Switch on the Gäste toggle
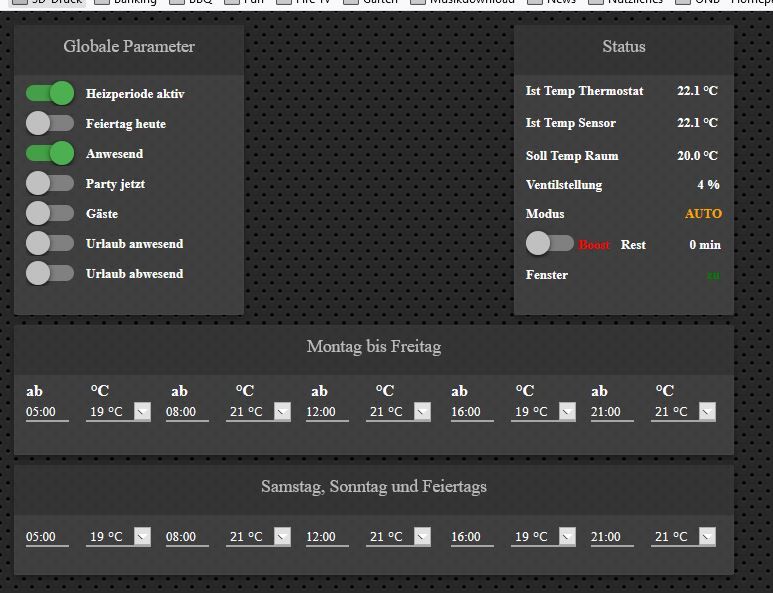773x593 pixels. tap(50, 213)
